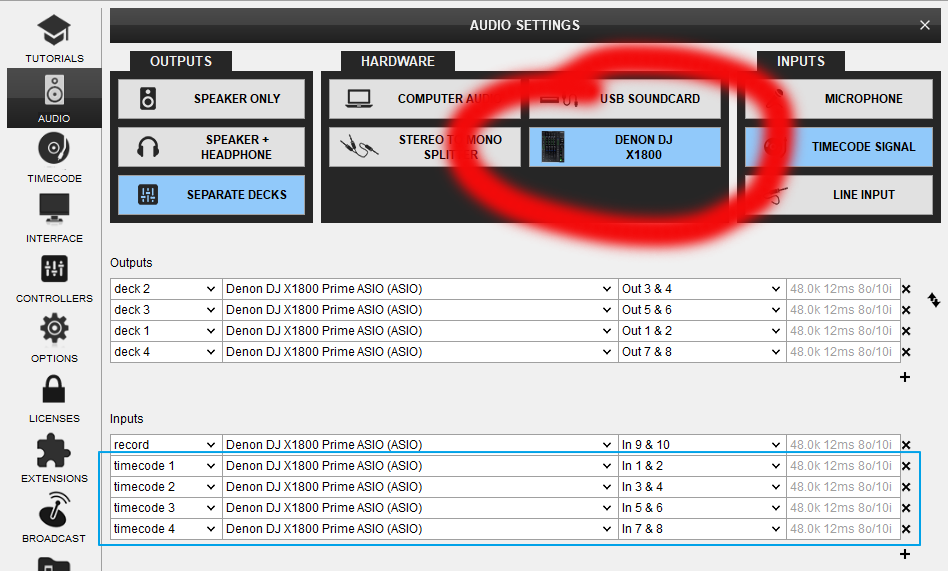Open the Out 5 & 6 channel dropdown
948x571 pixels.
pyautogui.click(x=702, y=310)
